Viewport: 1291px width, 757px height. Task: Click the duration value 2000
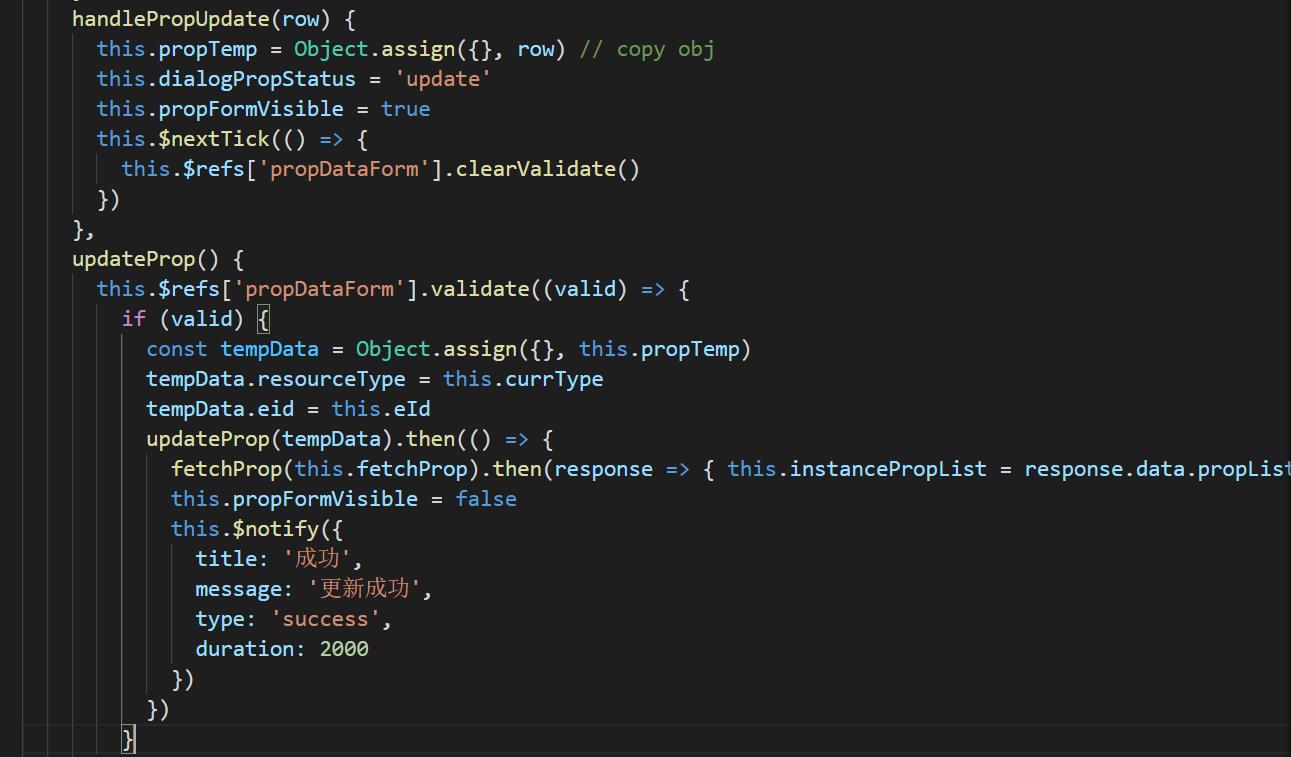coord(344,649)
